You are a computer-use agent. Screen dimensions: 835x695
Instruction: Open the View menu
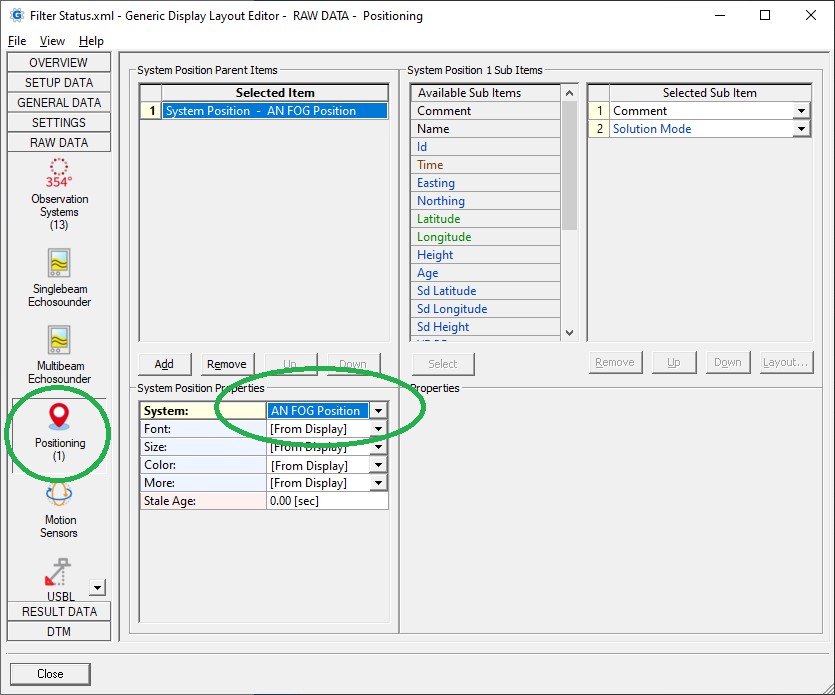click(52, 41)
